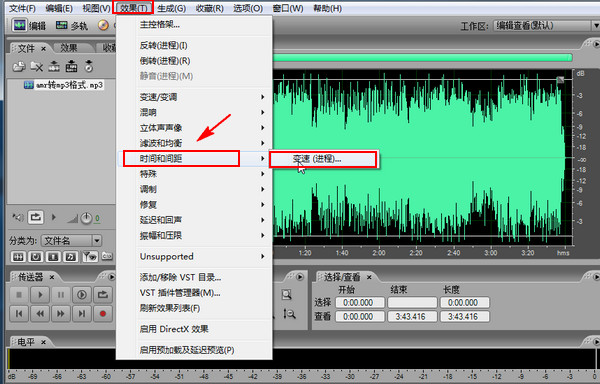
Task: Expand the 延迟和回声 submenu
Action: pos(194,220)
